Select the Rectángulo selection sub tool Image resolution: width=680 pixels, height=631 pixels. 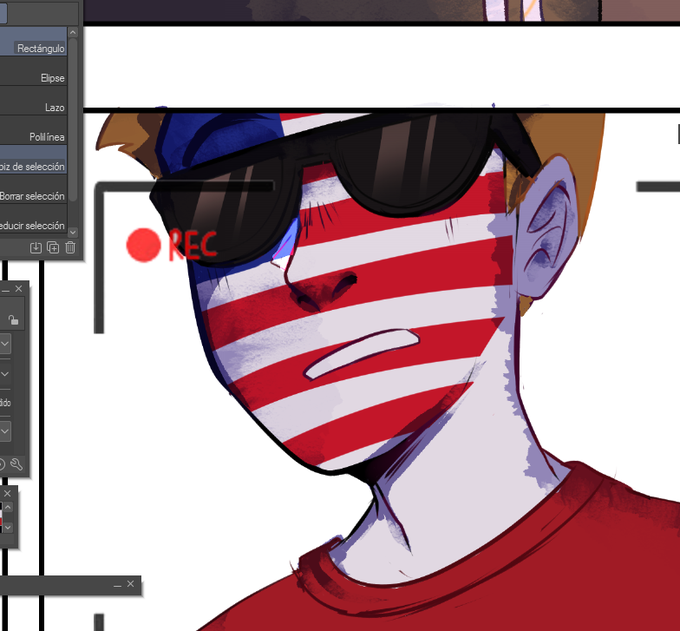tap(33, 41)
